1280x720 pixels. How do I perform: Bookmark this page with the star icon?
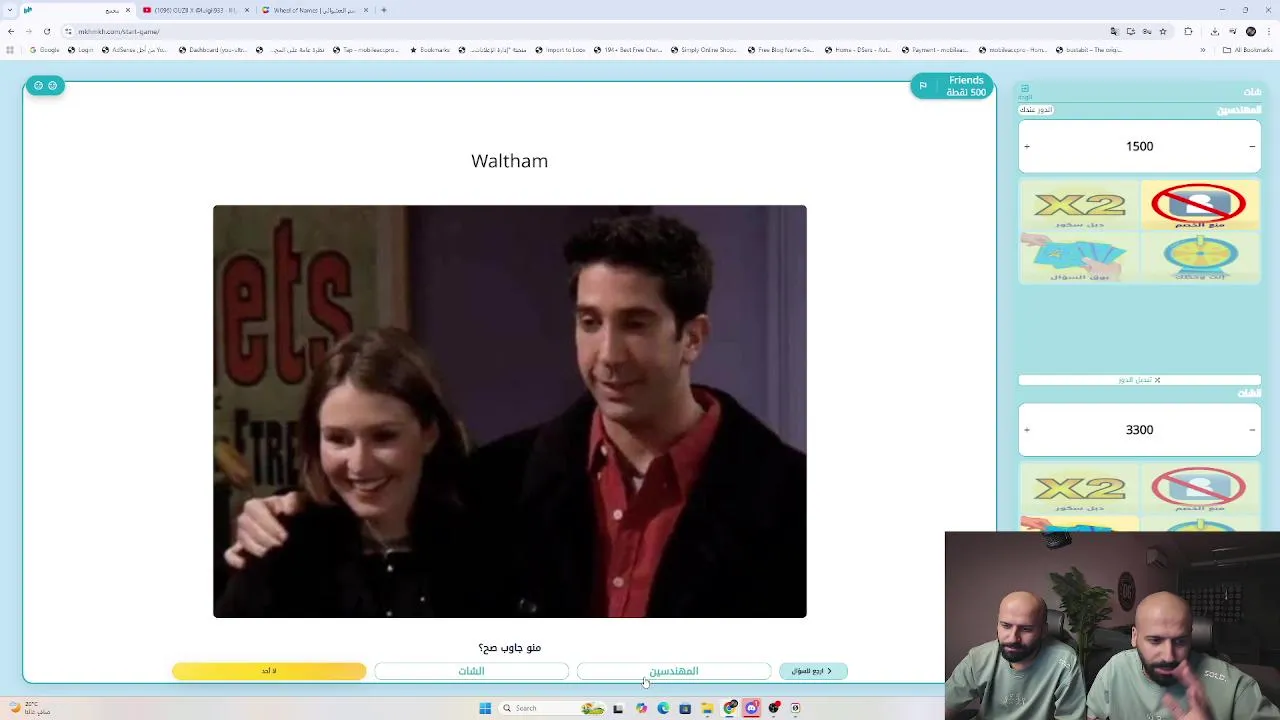click(1162, 31)
